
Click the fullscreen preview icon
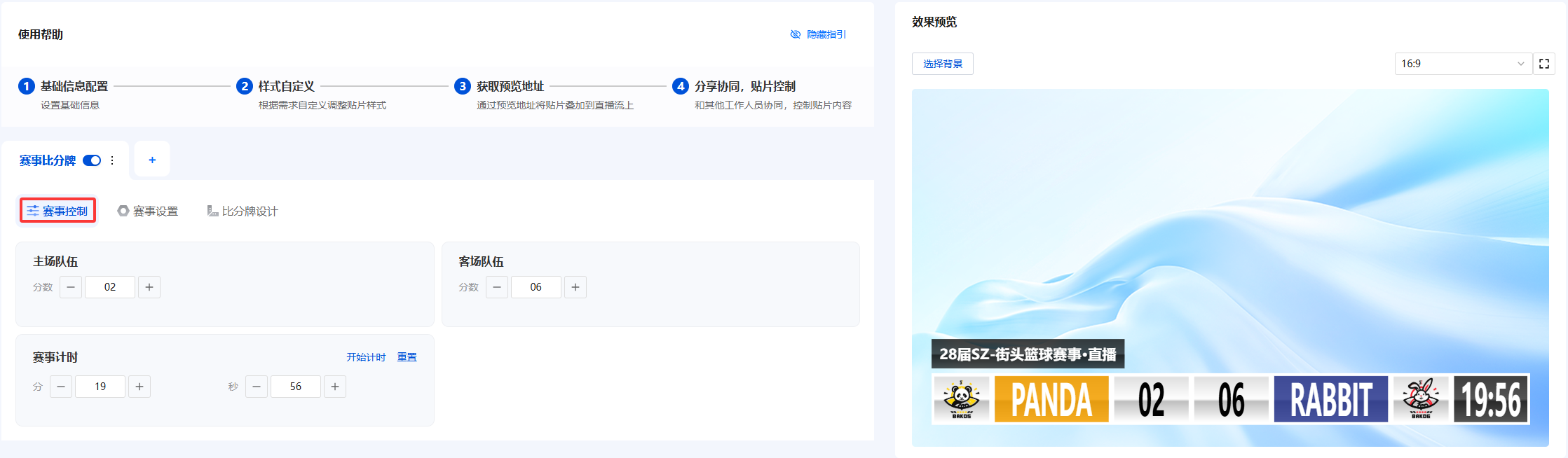pyautogui.click(x=1543, y=64)
